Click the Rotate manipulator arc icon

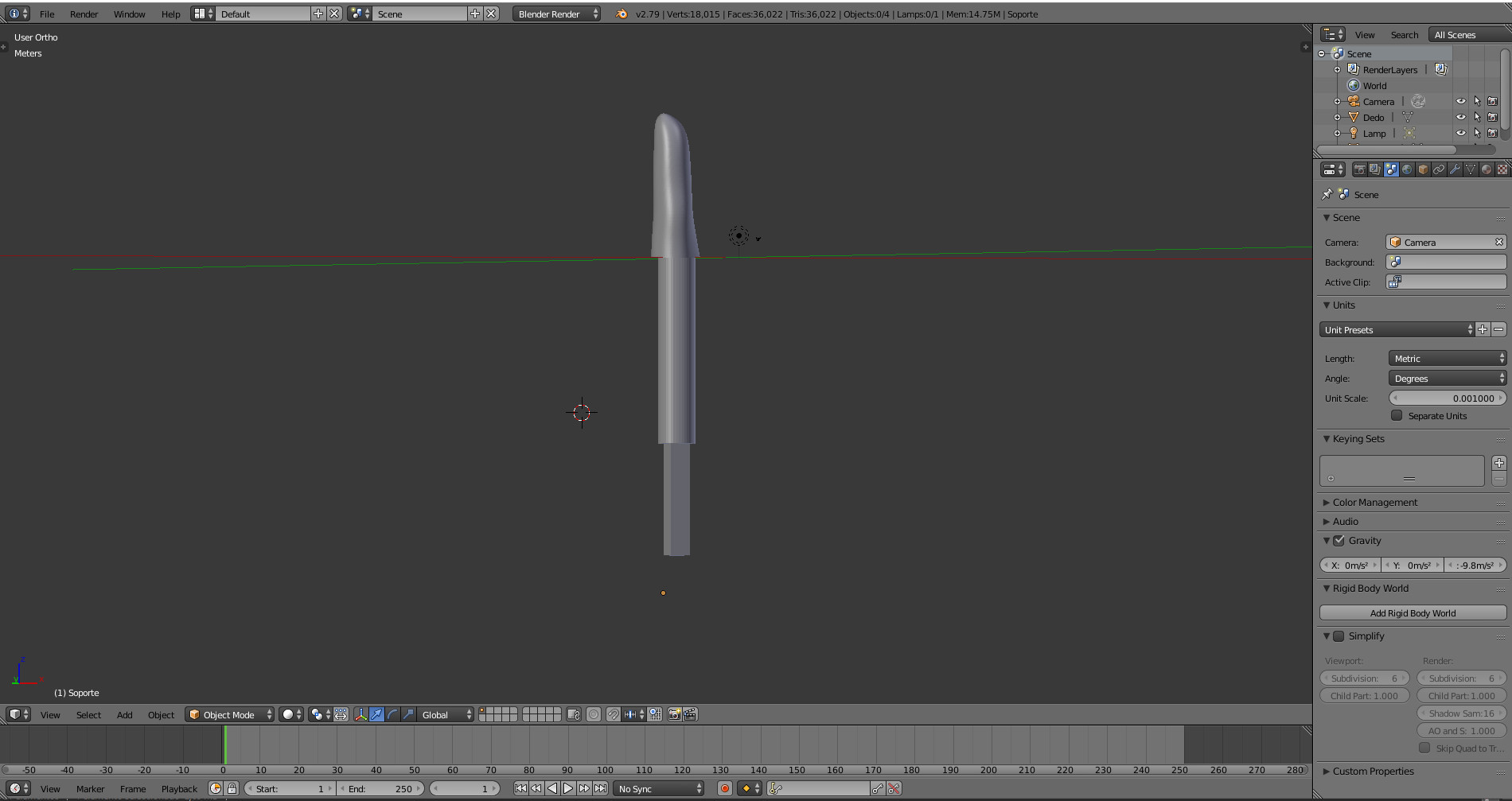click(x=393, y=714)
